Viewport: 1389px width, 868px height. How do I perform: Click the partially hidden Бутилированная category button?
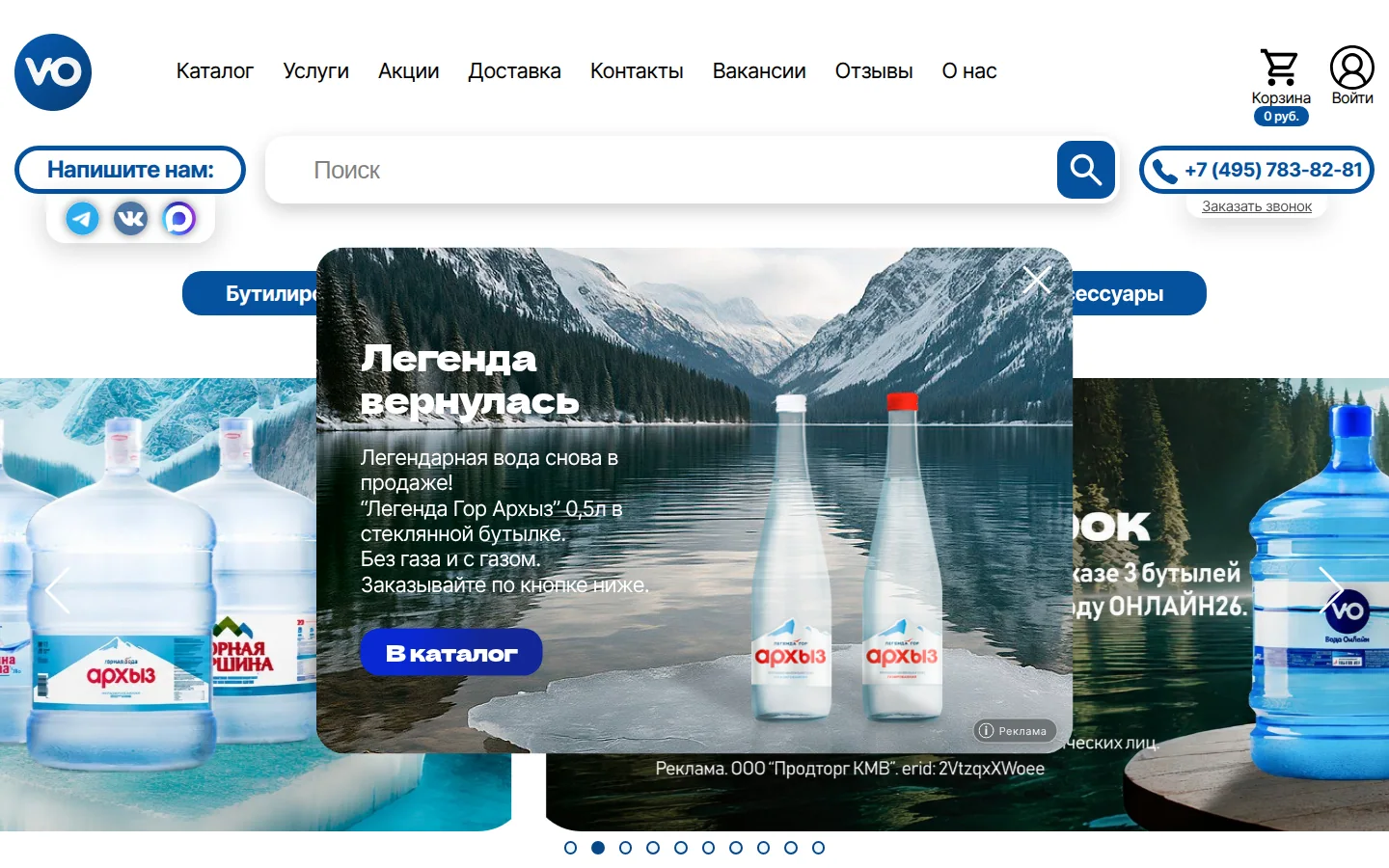(250, 293)
